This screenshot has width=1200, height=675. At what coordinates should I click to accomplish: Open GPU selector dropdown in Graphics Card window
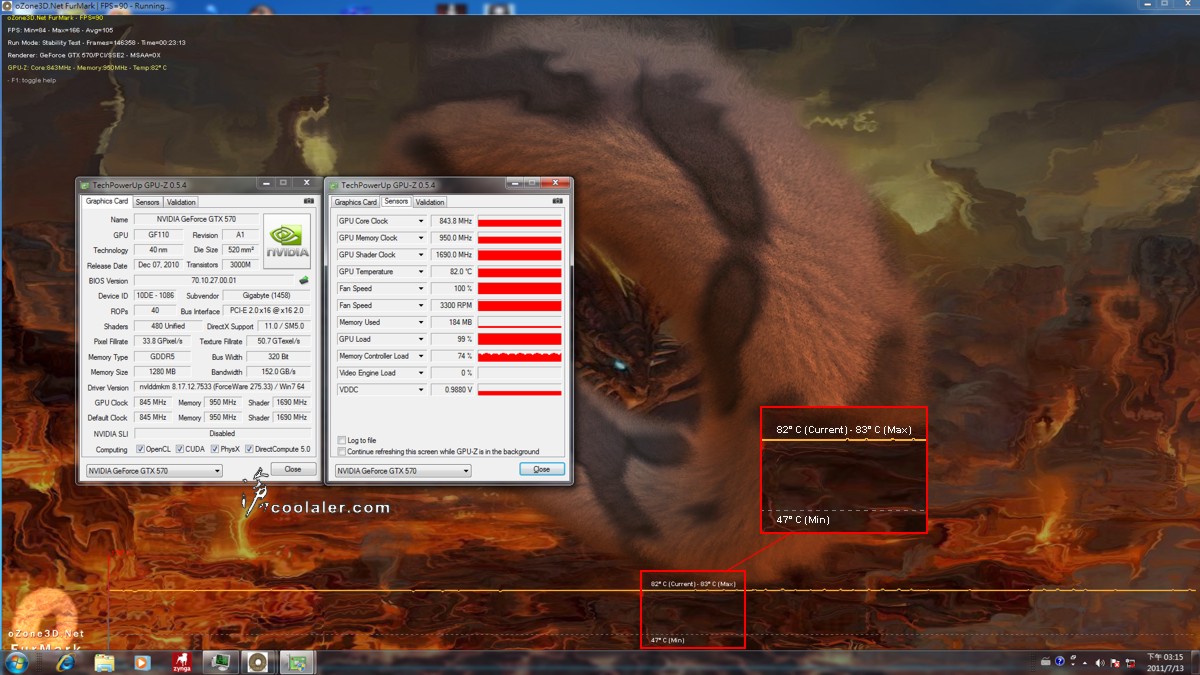click(x=154, y=471)
